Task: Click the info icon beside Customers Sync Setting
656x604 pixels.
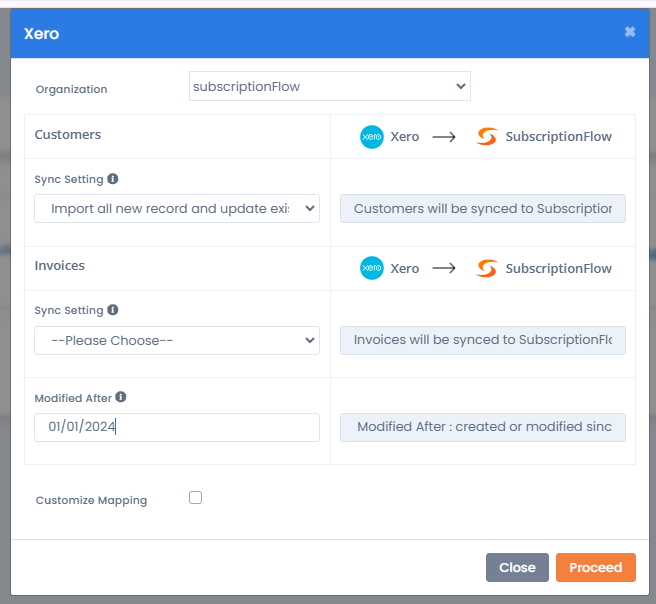Action: click(x=113, y=179)
